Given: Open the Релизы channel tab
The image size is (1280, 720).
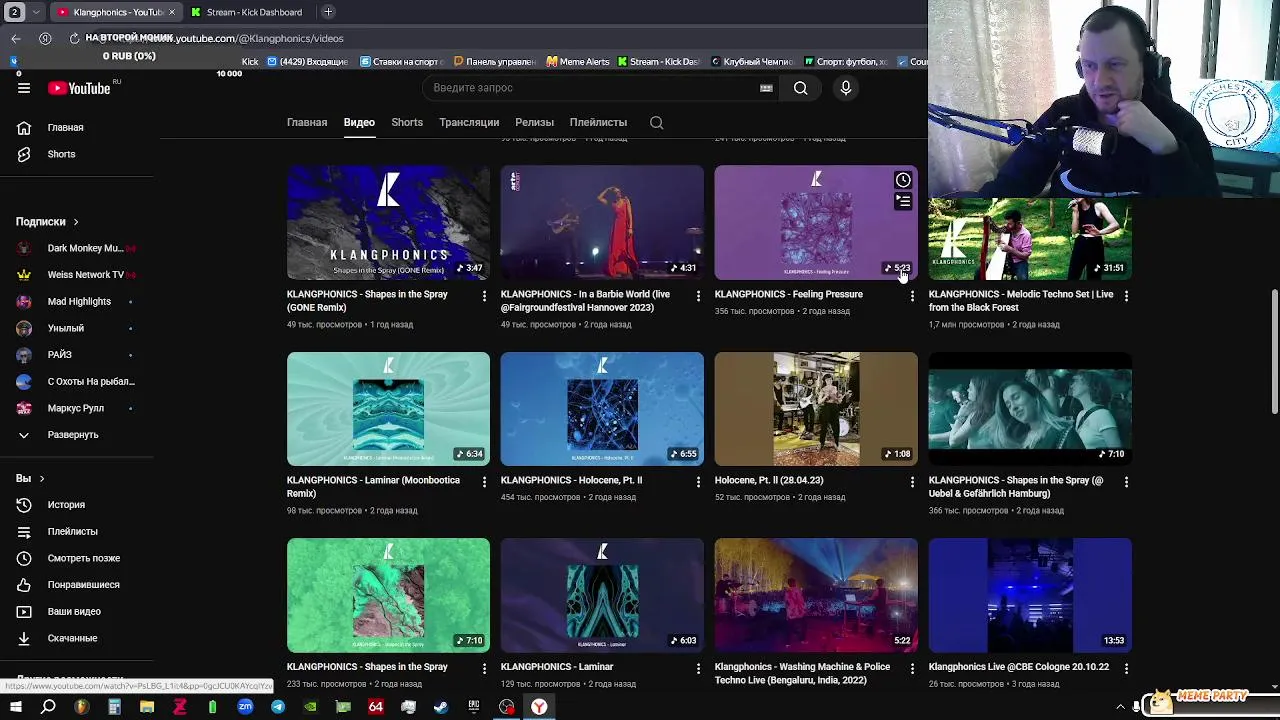Looking at the screenshot, I should (x=534, y=122).
